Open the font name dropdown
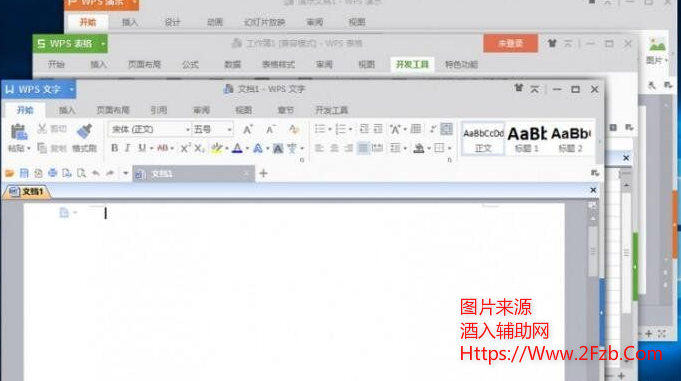The height and width of the screenshot is (381, 681). (x=188, y=129)
